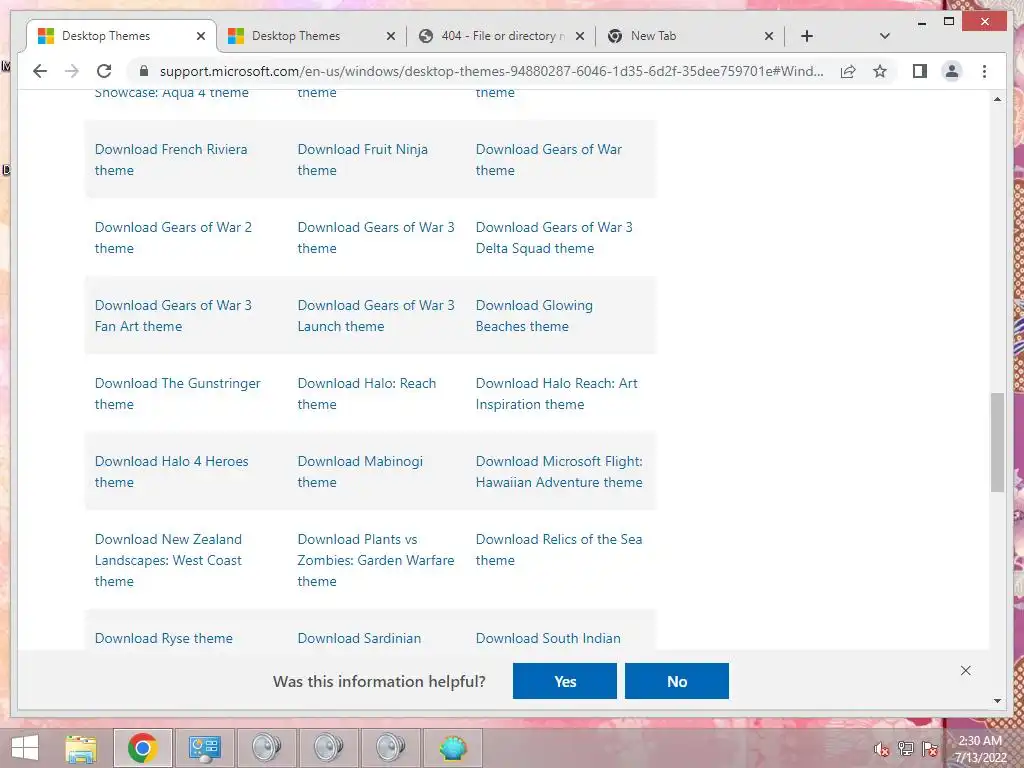The image size is (1024, 768).
Task: Answer No to helpful feedback
Action: (x=677, y=681)
